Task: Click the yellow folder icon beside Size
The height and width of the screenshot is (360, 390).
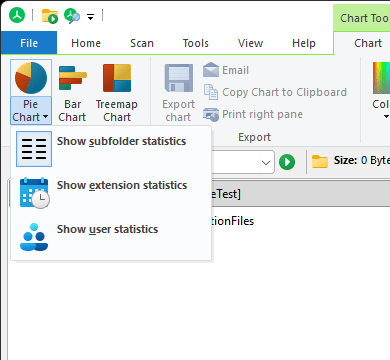Action: [x=320, y=161]
